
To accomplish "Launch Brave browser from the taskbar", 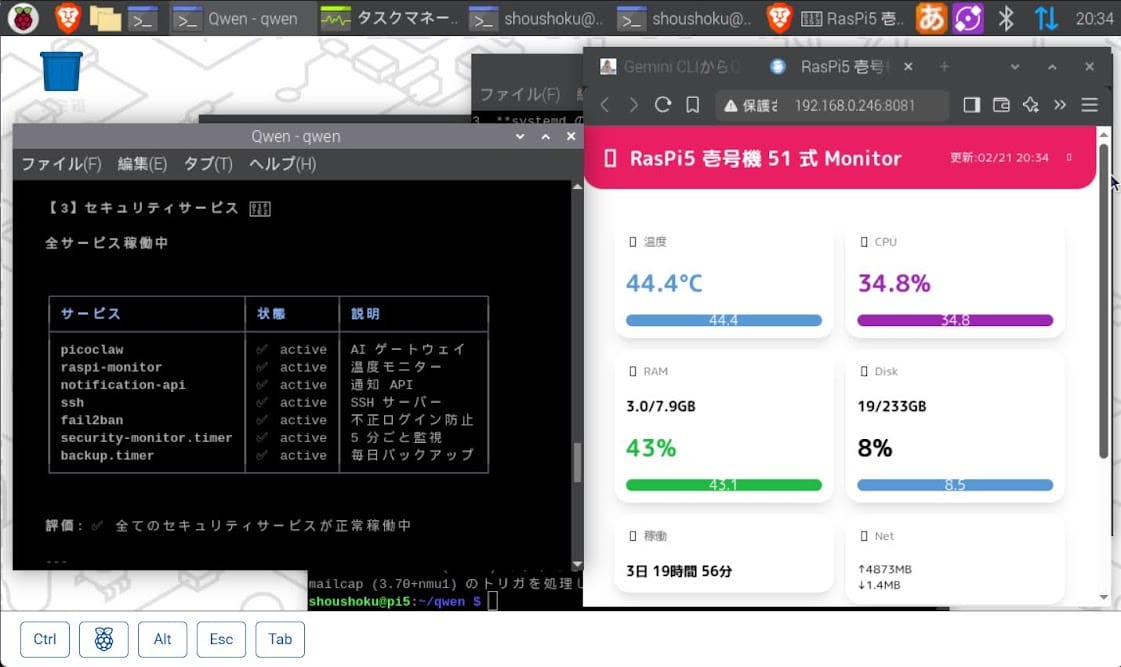I will tap(67, 18).
